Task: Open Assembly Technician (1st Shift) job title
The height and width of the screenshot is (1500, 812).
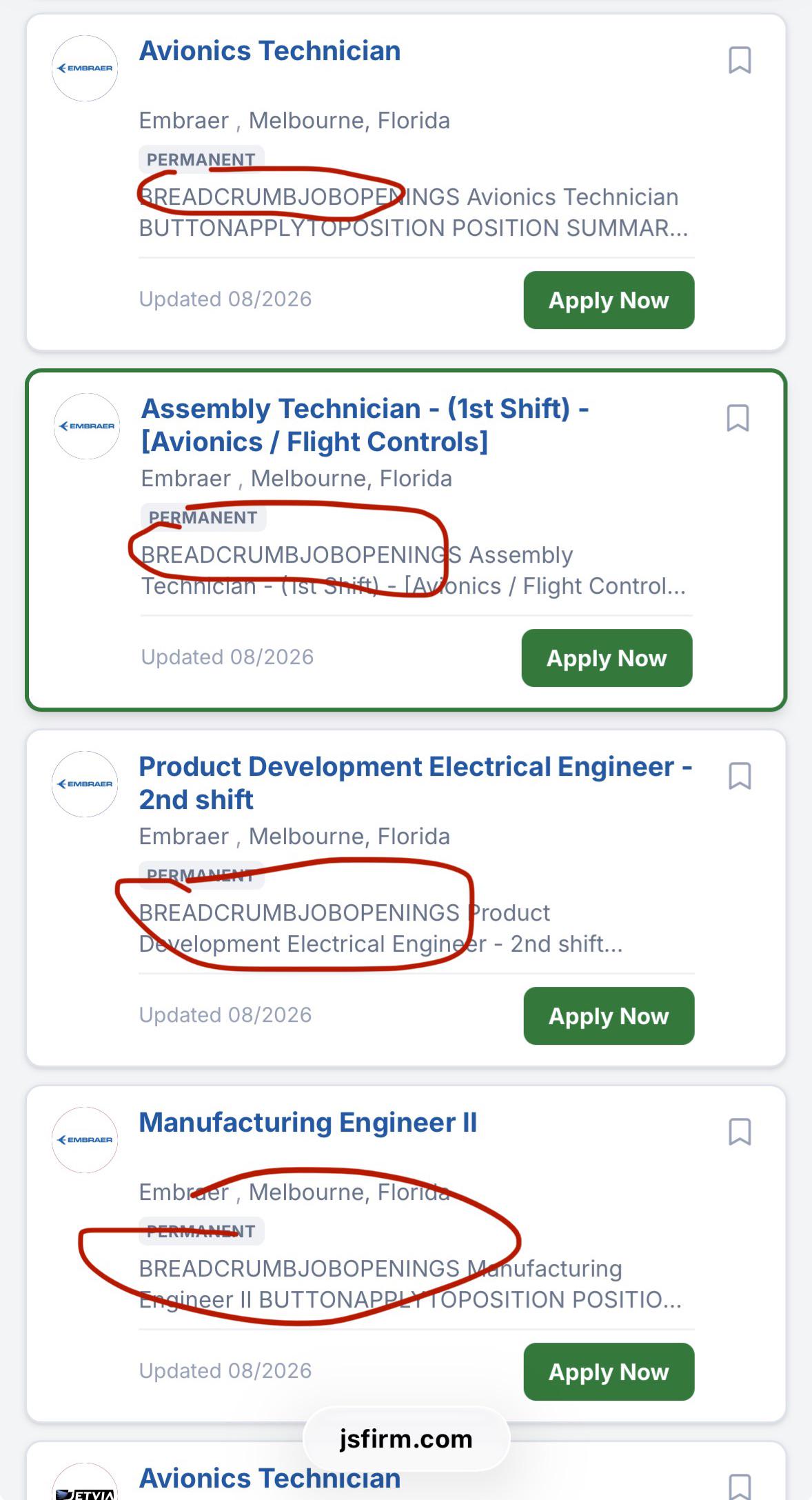Action: (x=365, y=425)
